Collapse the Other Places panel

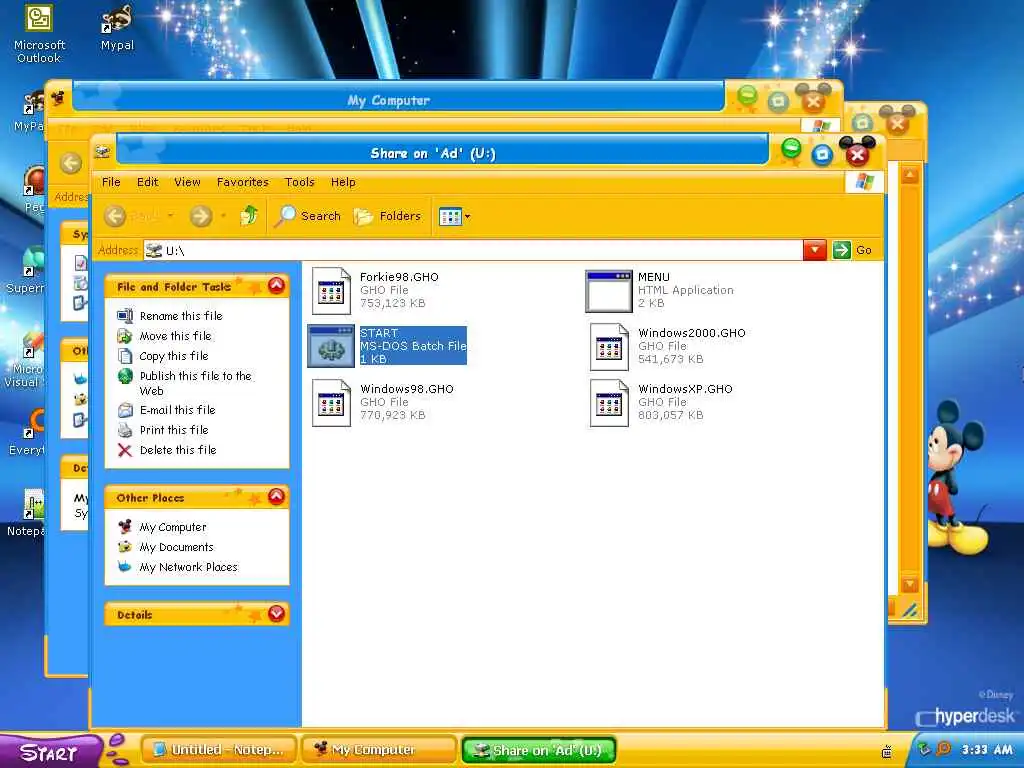(x=276, y=497)
